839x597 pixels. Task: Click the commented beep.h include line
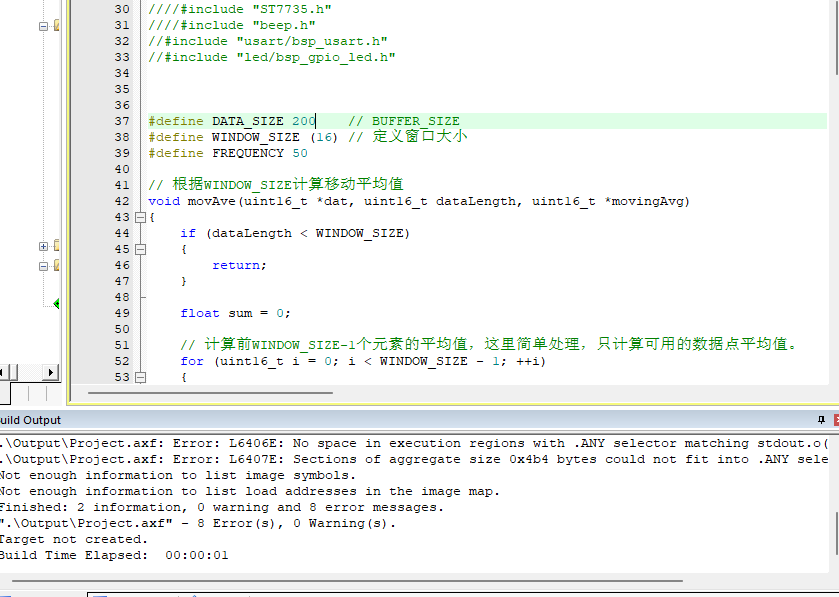(232, 26)
